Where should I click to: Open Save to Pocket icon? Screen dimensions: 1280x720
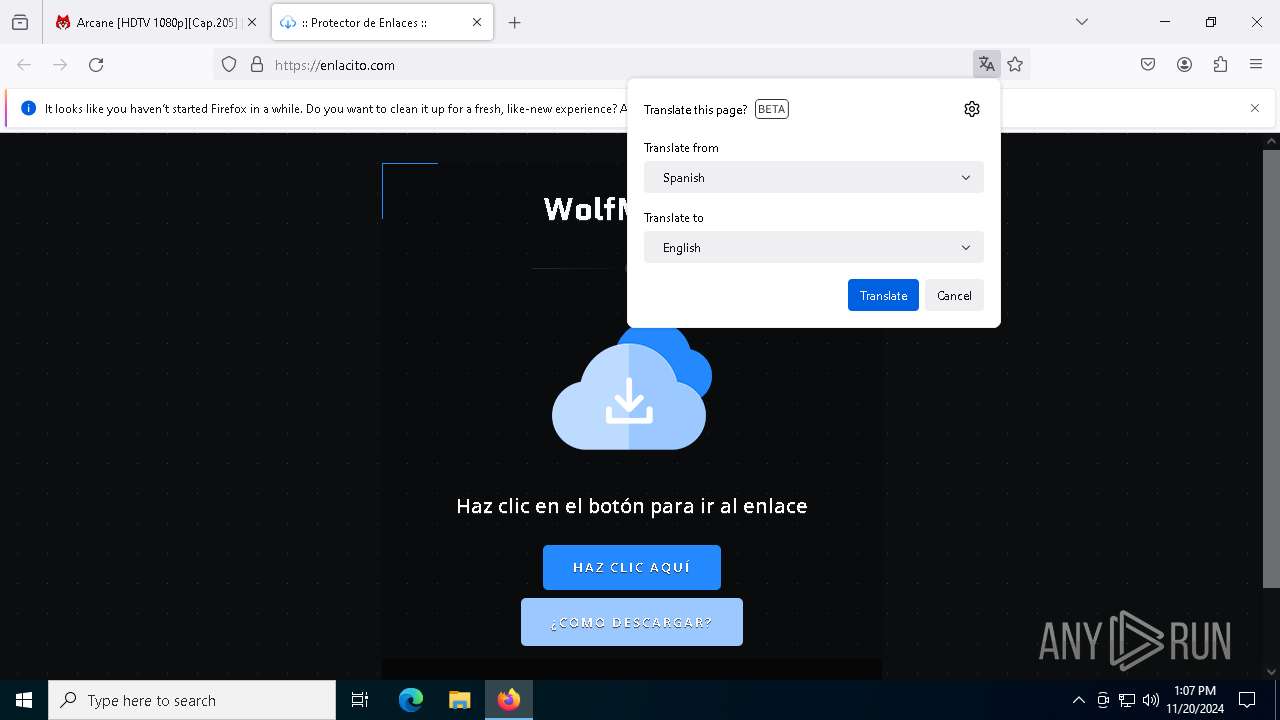1148,65
